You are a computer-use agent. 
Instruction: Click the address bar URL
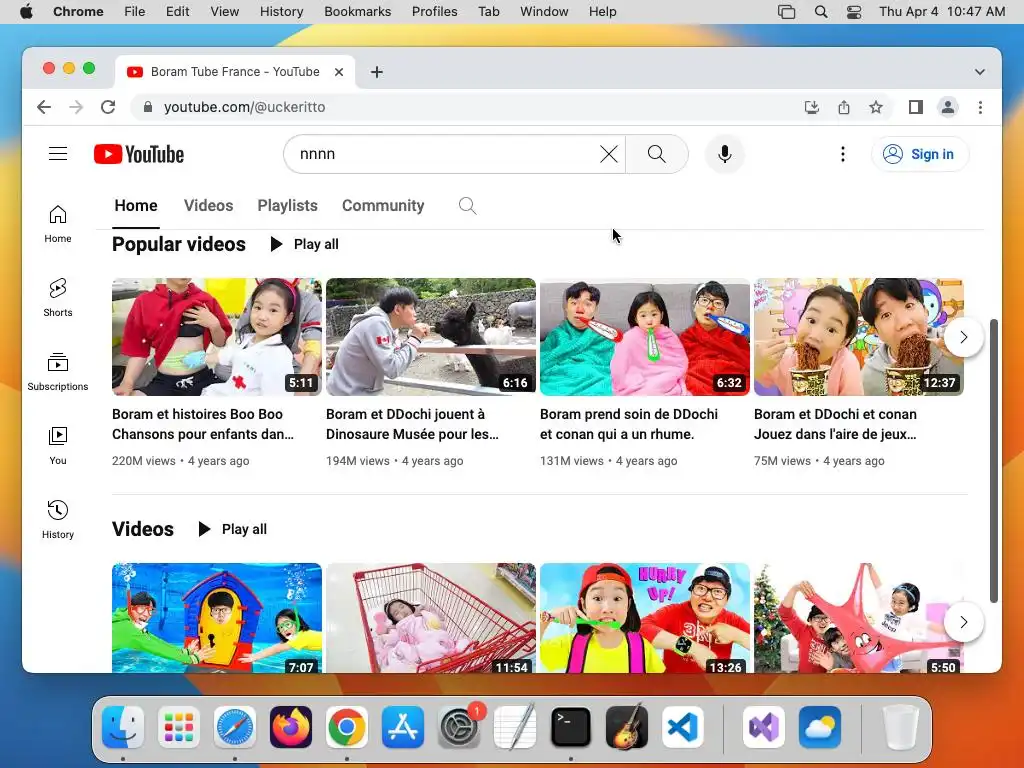244,107
